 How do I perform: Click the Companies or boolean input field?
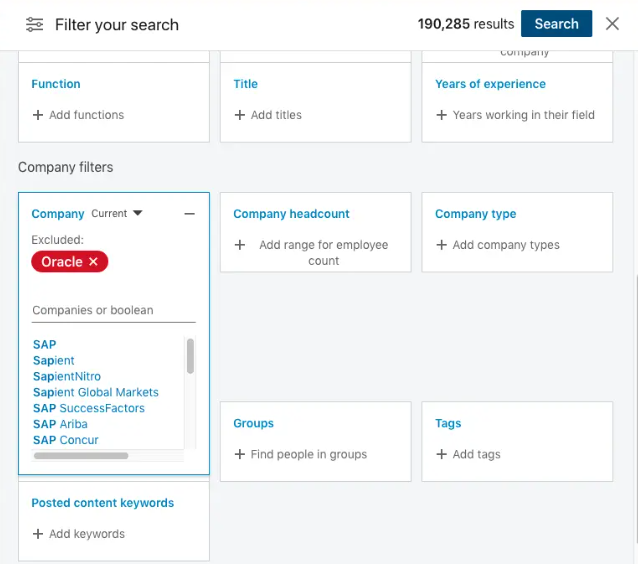point(114,310)
